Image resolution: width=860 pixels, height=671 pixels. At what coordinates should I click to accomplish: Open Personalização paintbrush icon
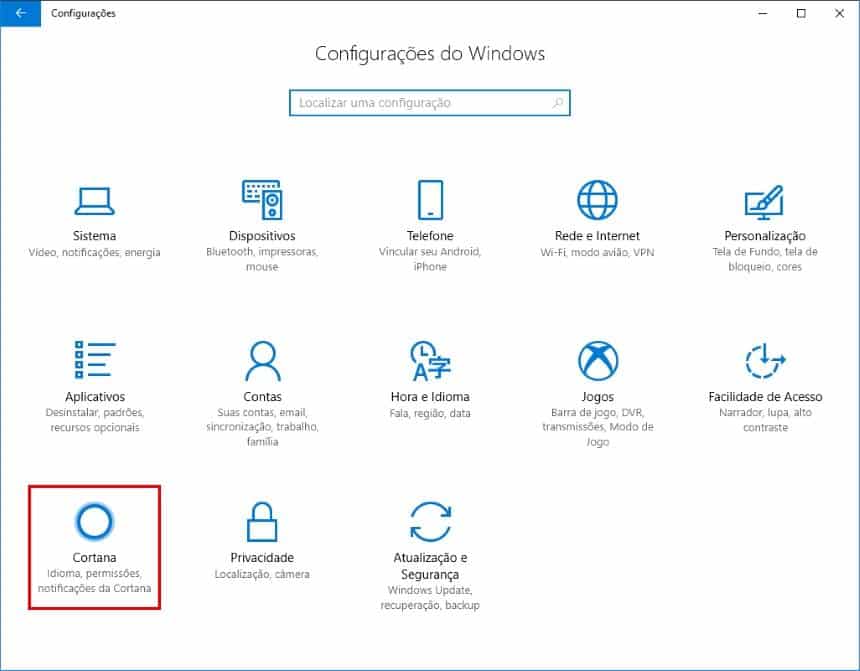(x=765, y=202)
